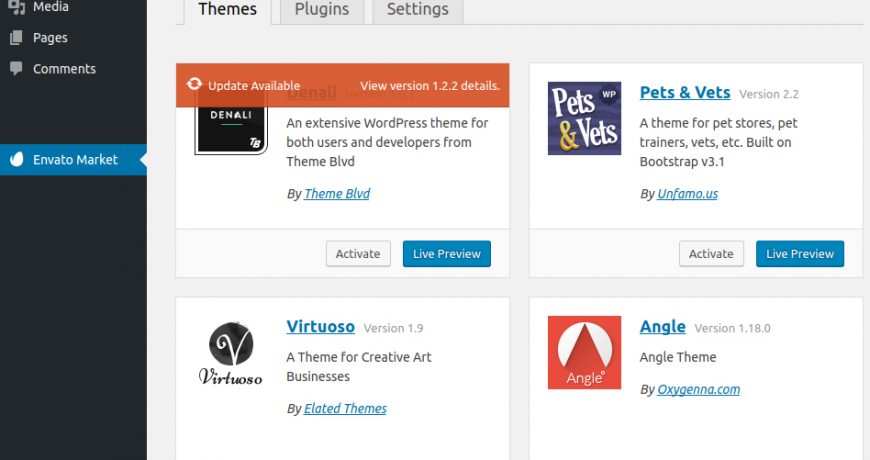The height and width of the screenshot is (460, 870).
Task: View version 1.2.2 details link
Action: click(x=430, y=86)
